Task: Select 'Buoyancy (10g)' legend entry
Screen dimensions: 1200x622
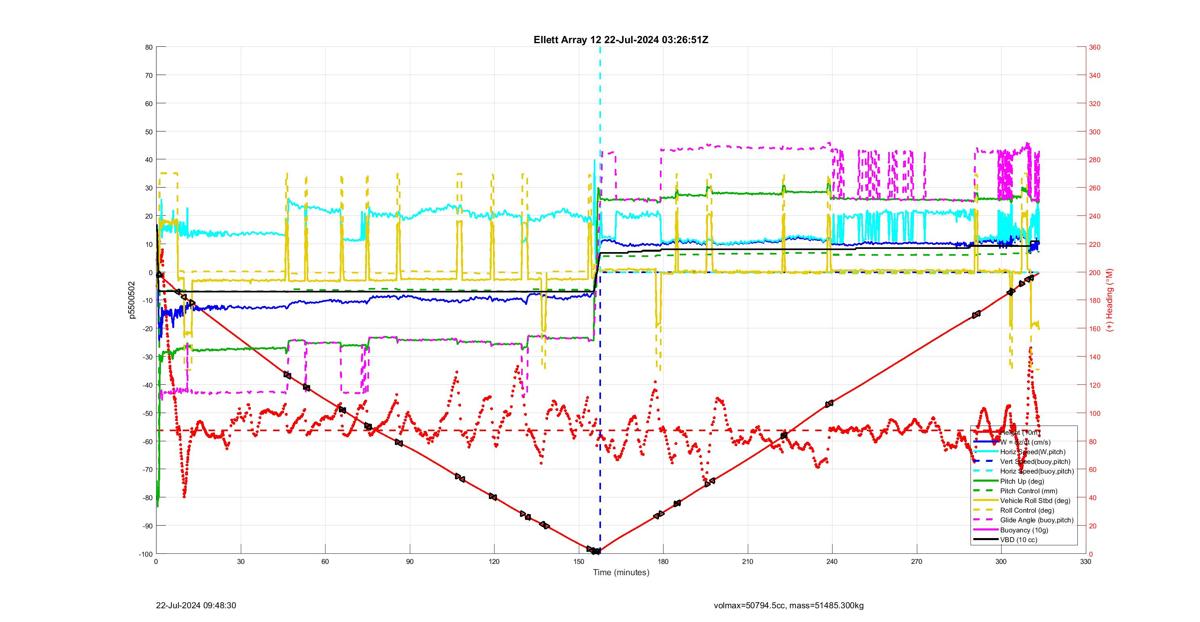Action: tap(1026, 530)
